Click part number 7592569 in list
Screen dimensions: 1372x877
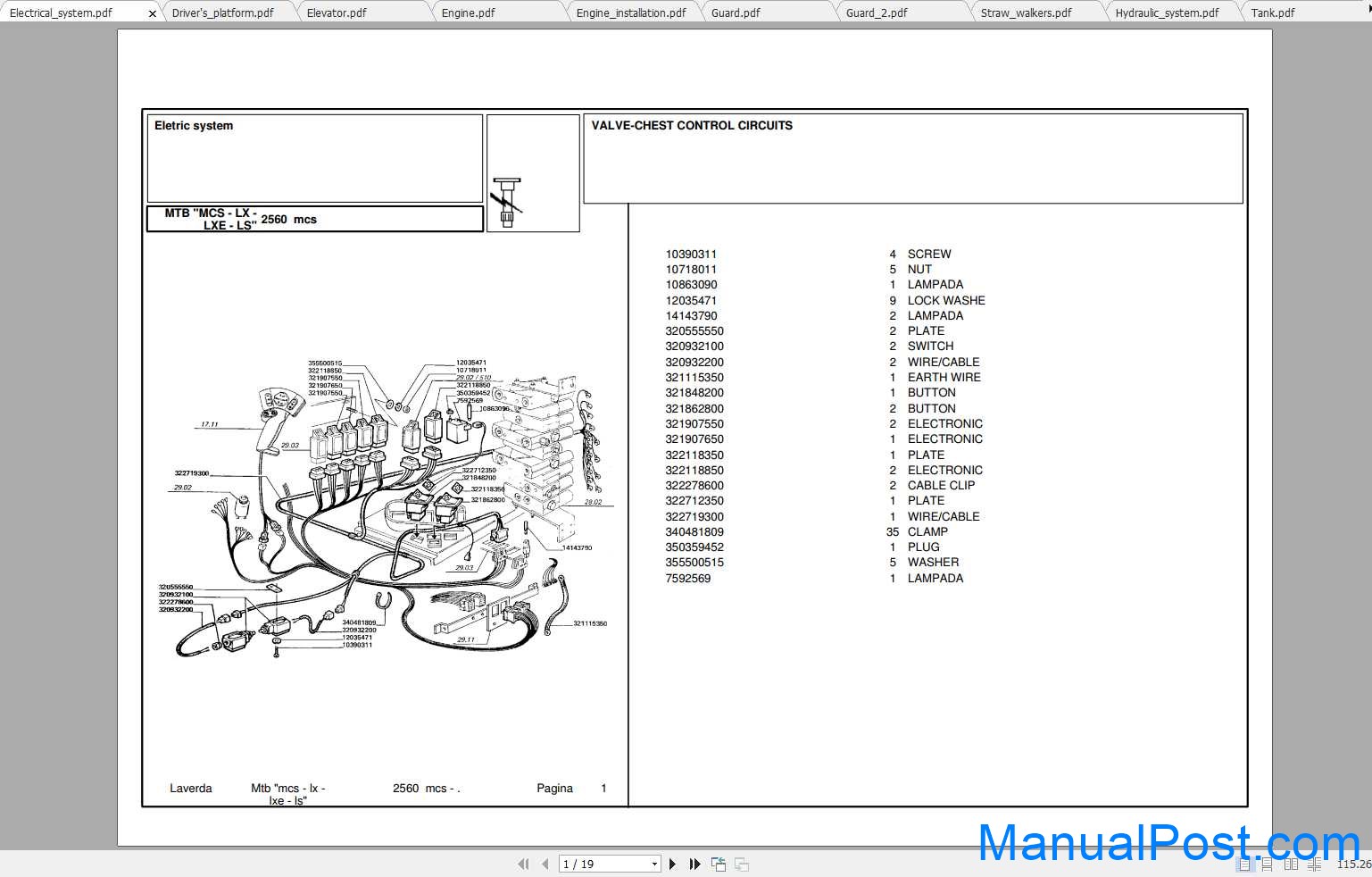688,579
